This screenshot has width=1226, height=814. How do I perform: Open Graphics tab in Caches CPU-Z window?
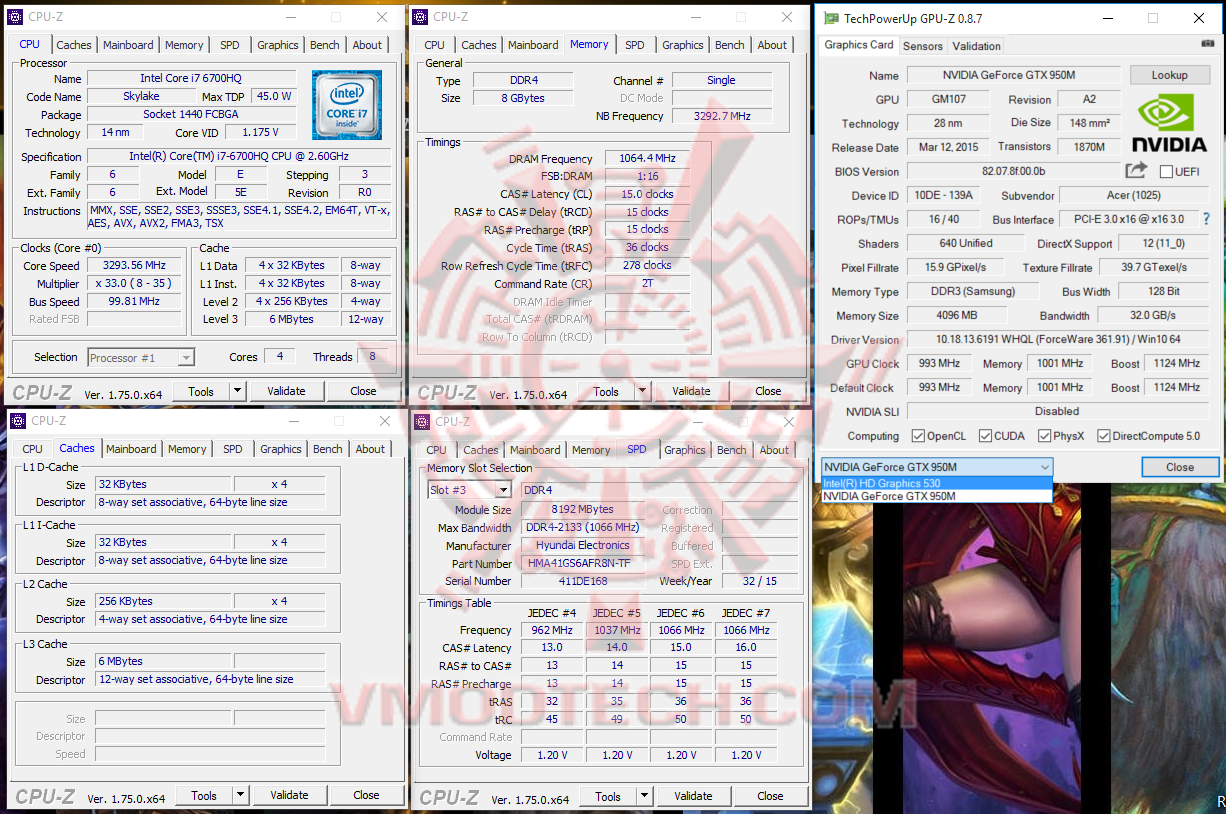(x=281, y=449)
